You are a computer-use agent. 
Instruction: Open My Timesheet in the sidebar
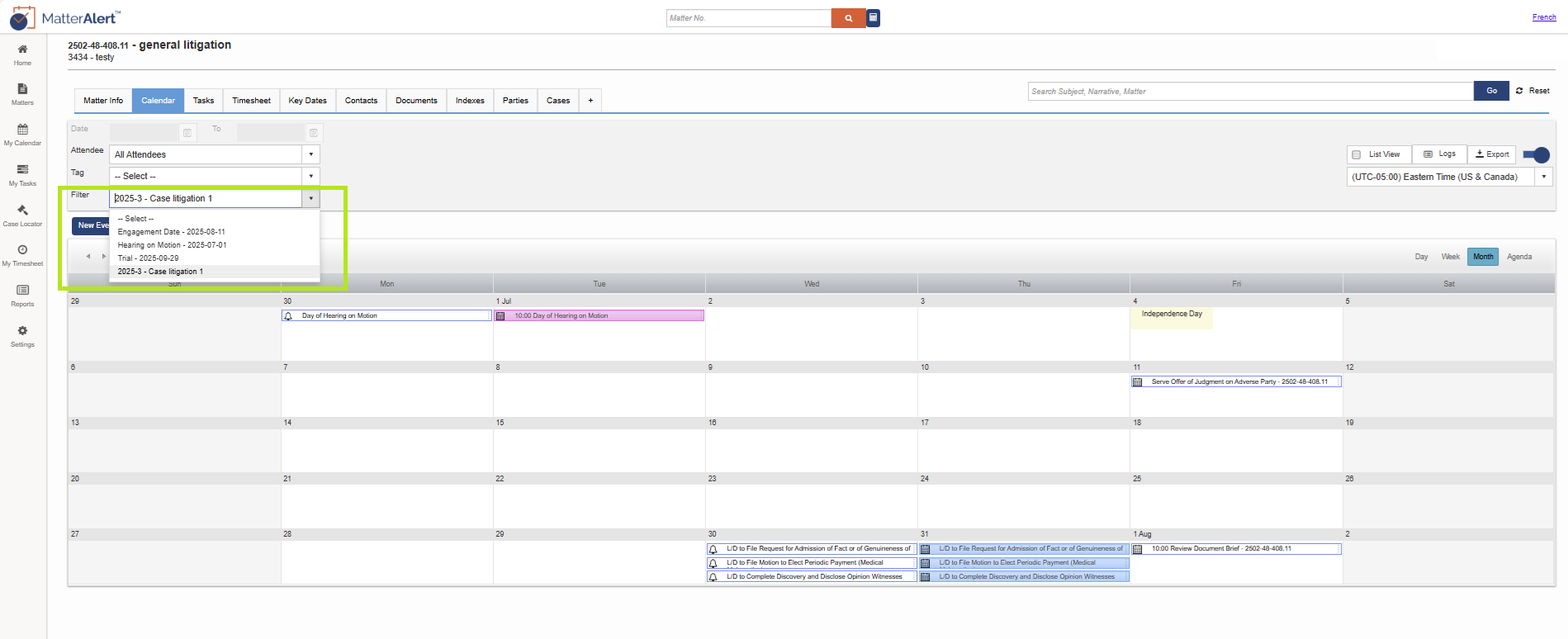[x=22, y=255]
